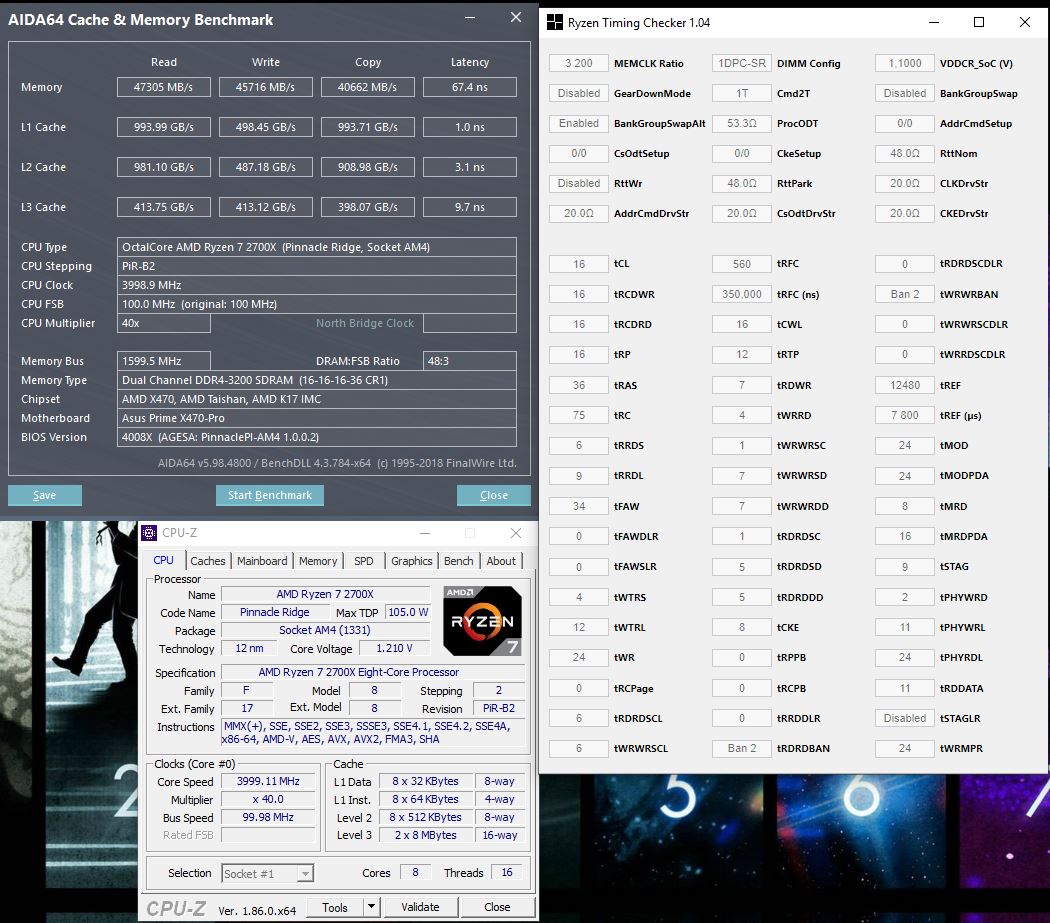Click the Core Voltage 1.210 V value
This screenshot has width=1050, height=923.
coord(394,648)
